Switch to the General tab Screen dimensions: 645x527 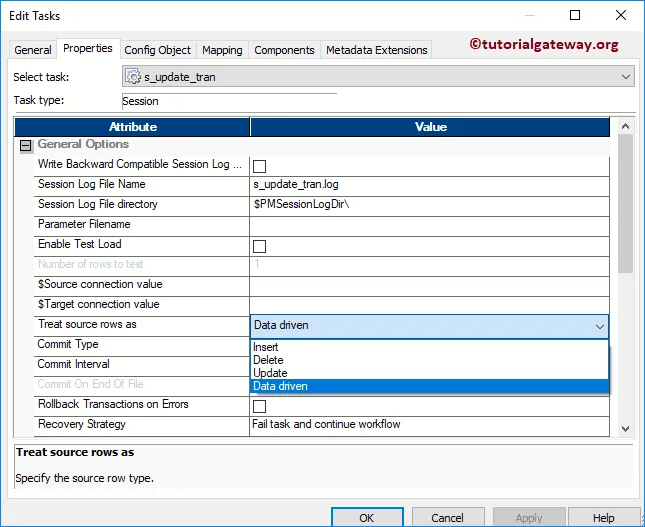click(32, 50)
